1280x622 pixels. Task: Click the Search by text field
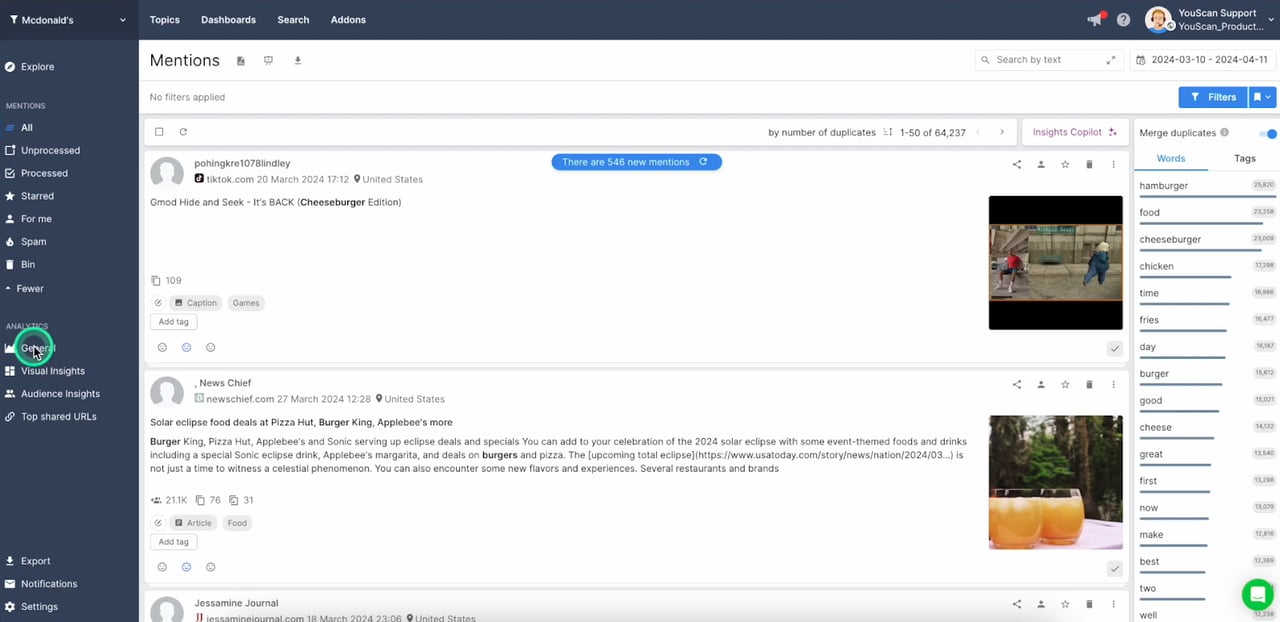(x=1045, y=60)
